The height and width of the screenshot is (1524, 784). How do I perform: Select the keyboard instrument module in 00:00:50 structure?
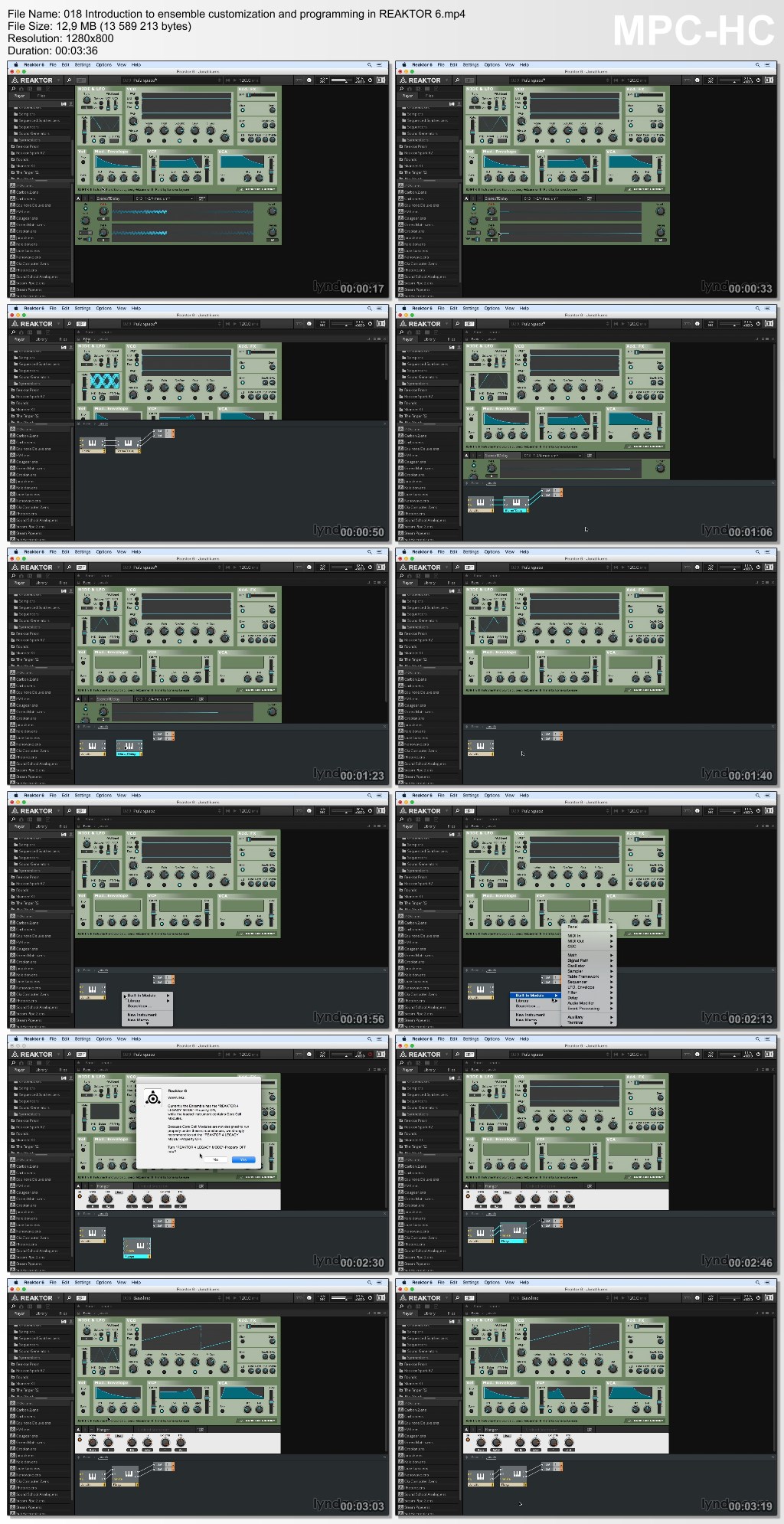(93, 445)
